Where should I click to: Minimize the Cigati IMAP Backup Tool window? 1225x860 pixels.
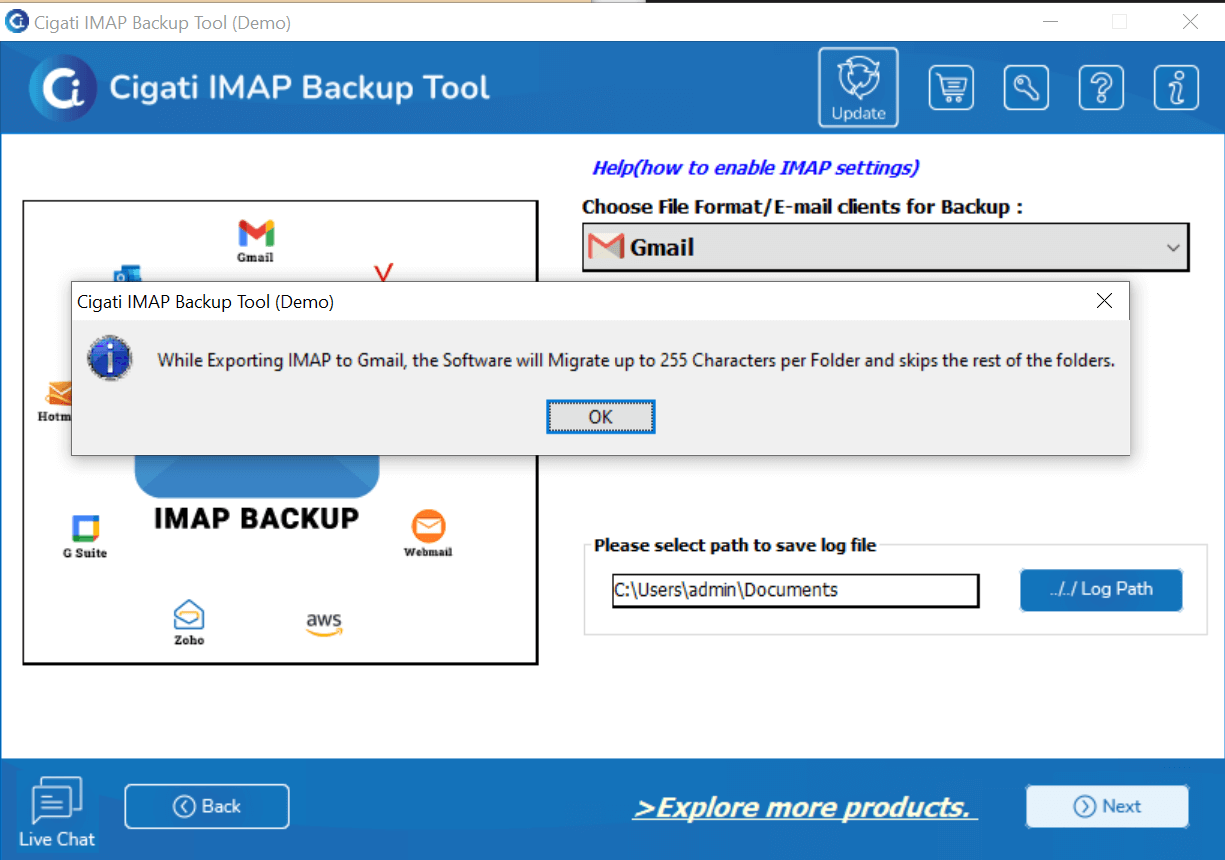pyautogui.click(x=1051, y=21)
